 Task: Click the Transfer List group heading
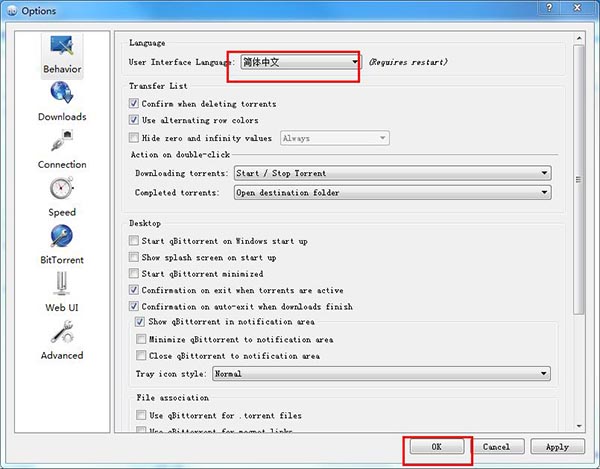[x=158, y=86]
